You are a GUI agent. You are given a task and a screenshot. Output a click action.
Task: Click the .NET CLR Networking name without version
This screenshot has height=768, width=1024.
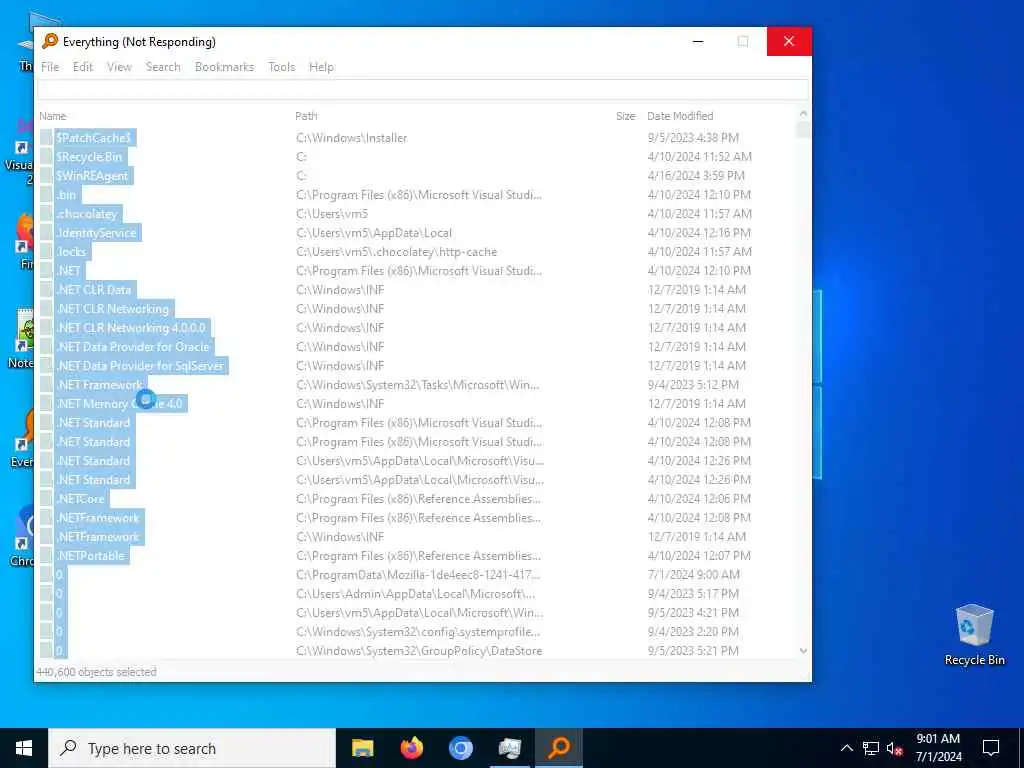point(112,309)
